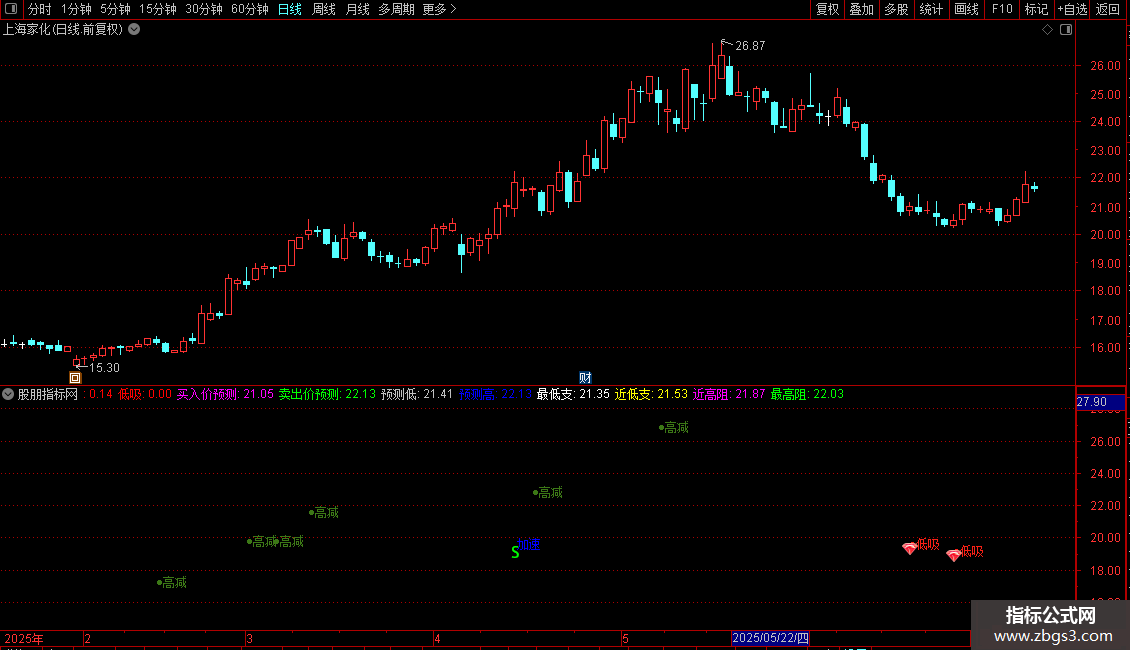The height and width of the screenshot is (650, 1130).
Task: Click the 卖出价预测: 22.13 readout
Action: [x=327, y=394]
